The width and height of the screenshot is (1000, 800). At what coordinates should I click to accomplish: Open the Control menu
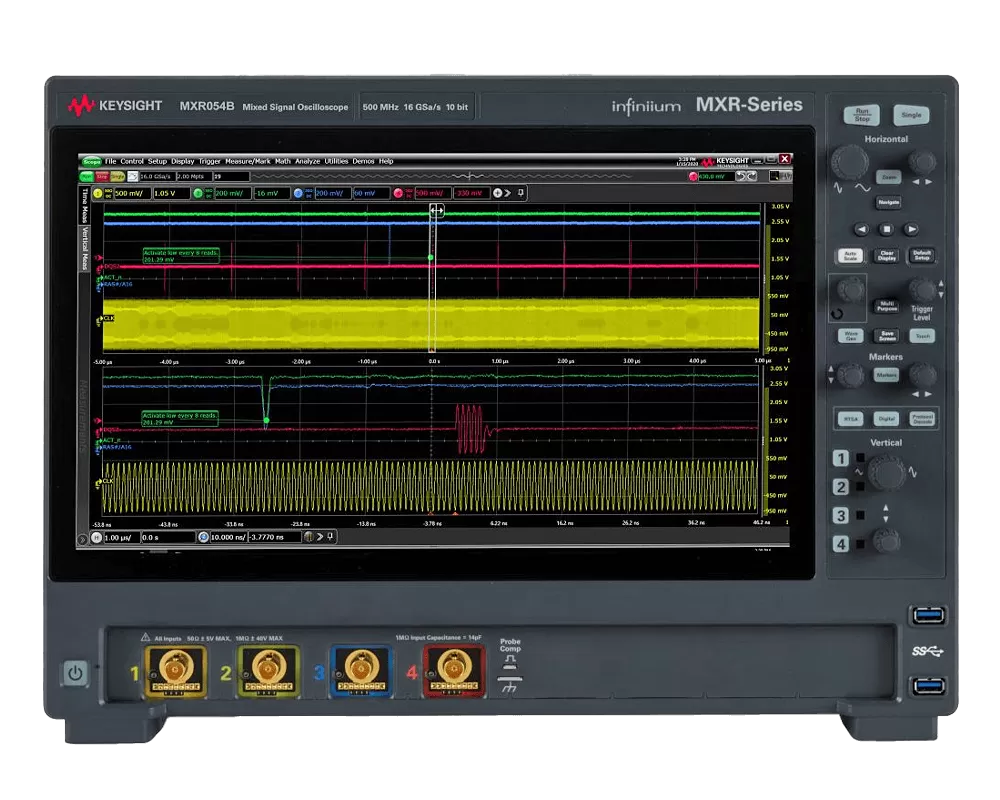pos(132,161)
